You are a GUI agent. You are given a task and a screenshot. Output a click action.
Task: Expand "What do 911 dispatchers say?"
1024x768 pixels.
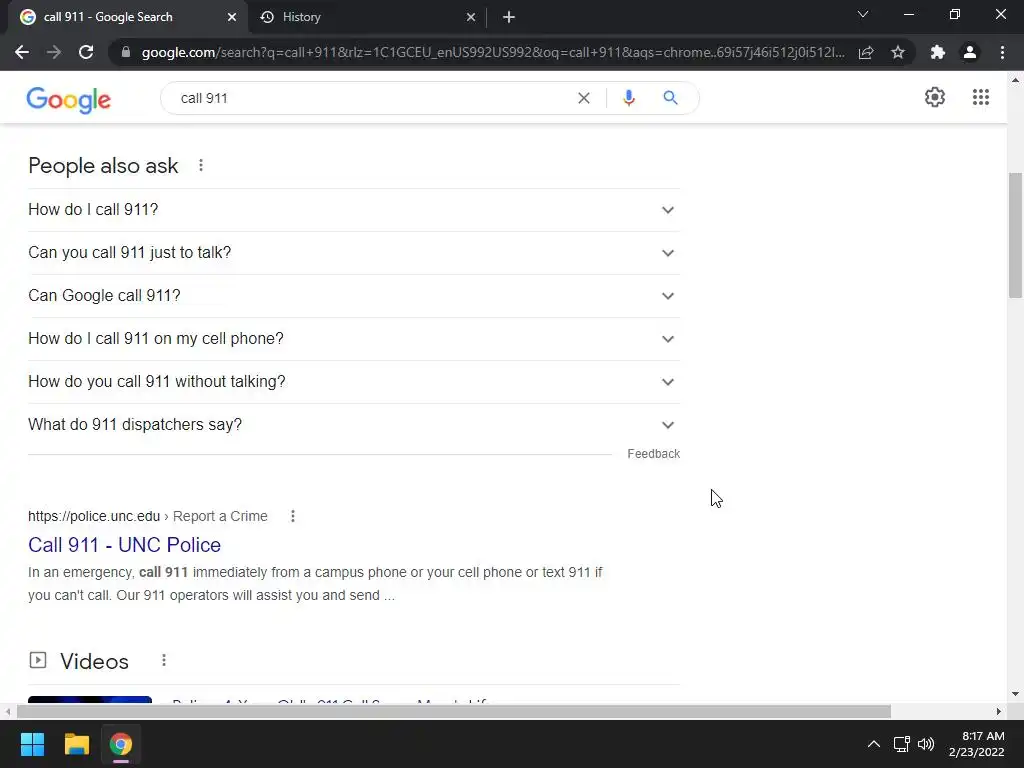pos(354,425)
